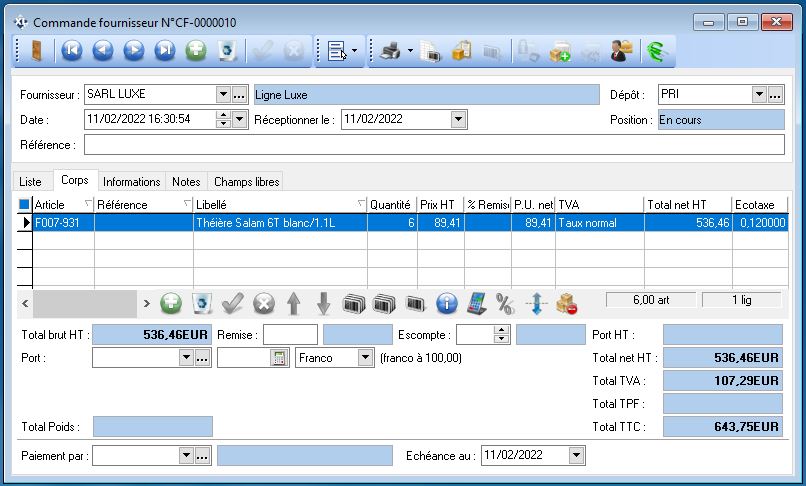Click the blue info icon for the line
The height and width of the screenshot is (486, 806).
click(x=447, y=302)
